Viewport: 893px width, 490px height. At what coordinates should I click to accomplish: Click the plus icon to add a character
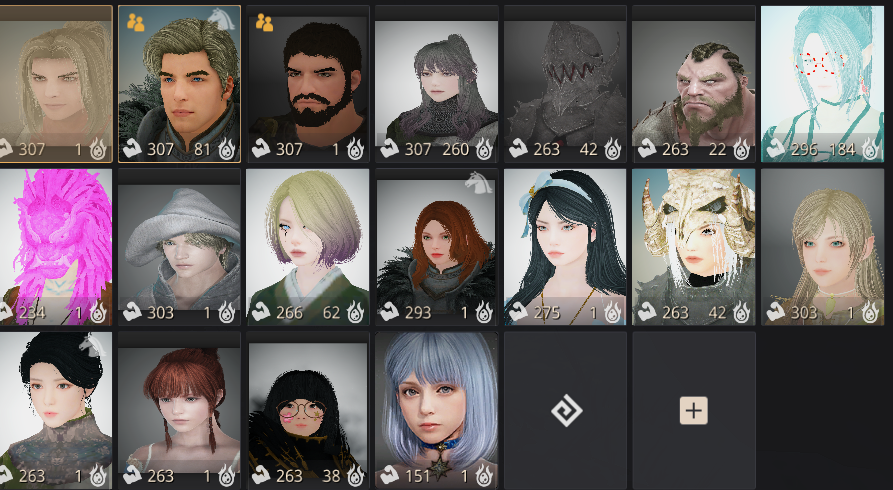click(x=694, y=410)
